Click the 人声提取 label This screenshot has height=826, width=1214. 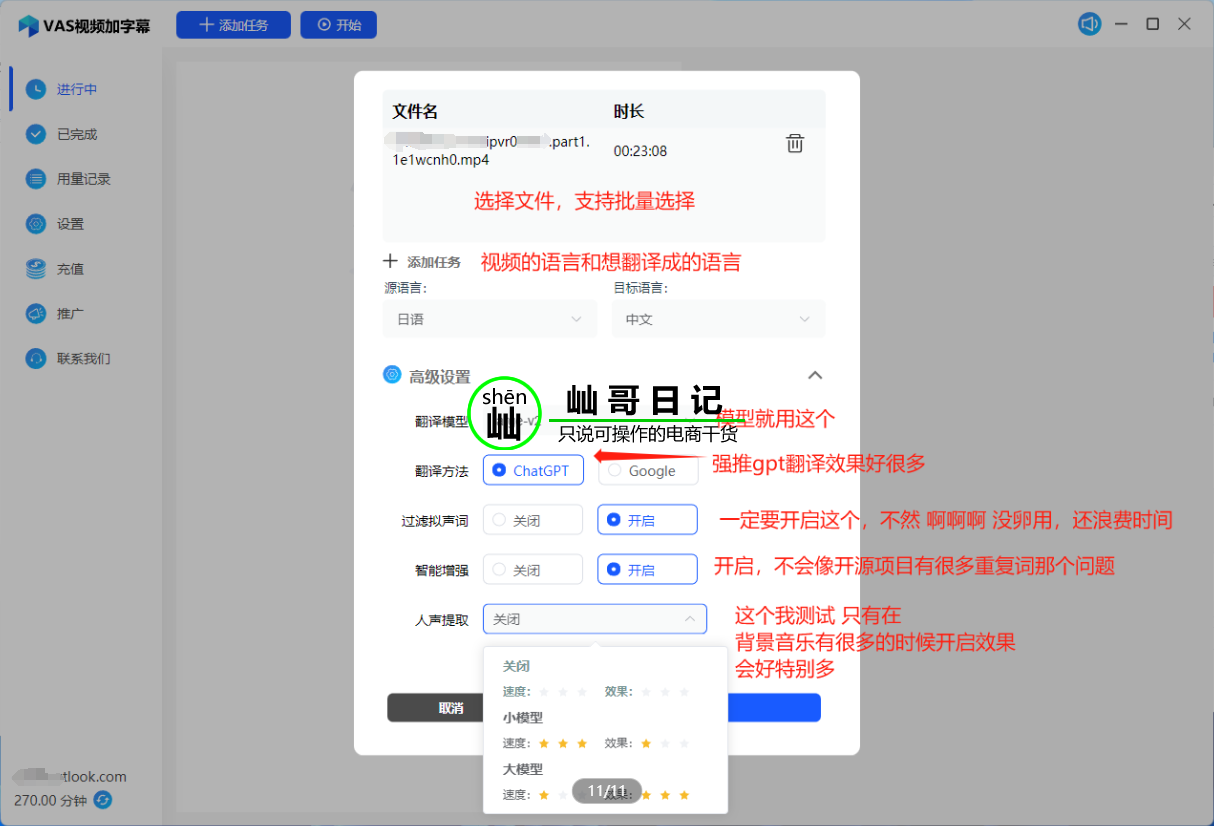coord(441,619)
